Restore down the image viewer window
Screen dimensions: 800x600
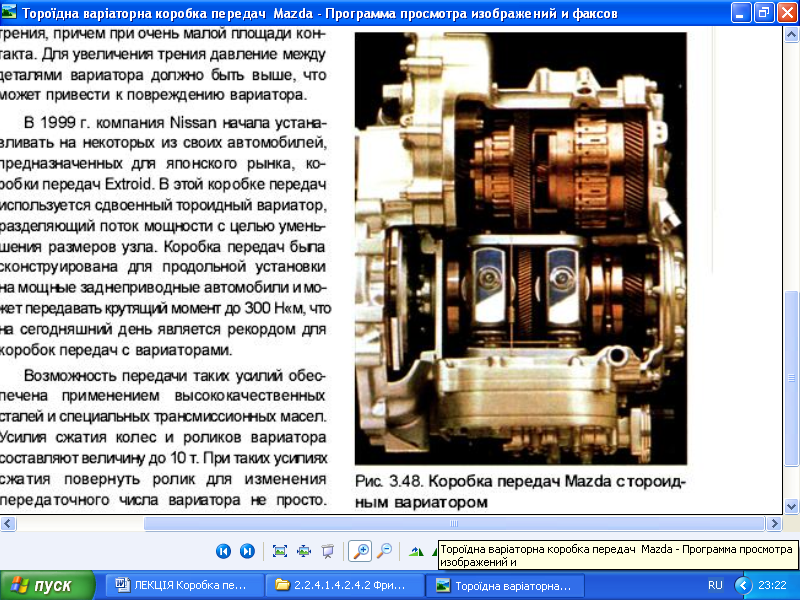click(764, 12)
